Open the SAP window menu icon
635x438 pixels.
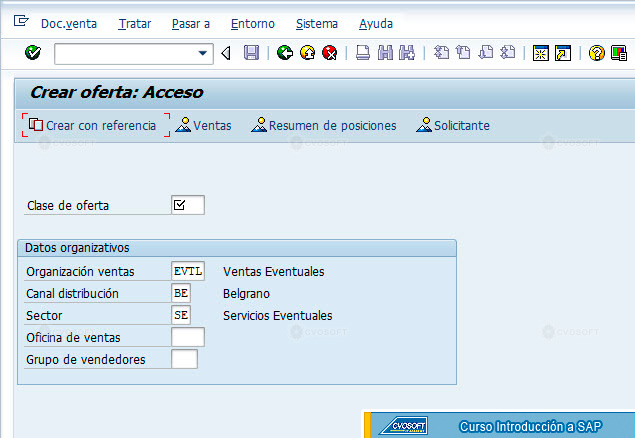pos(21,21)
